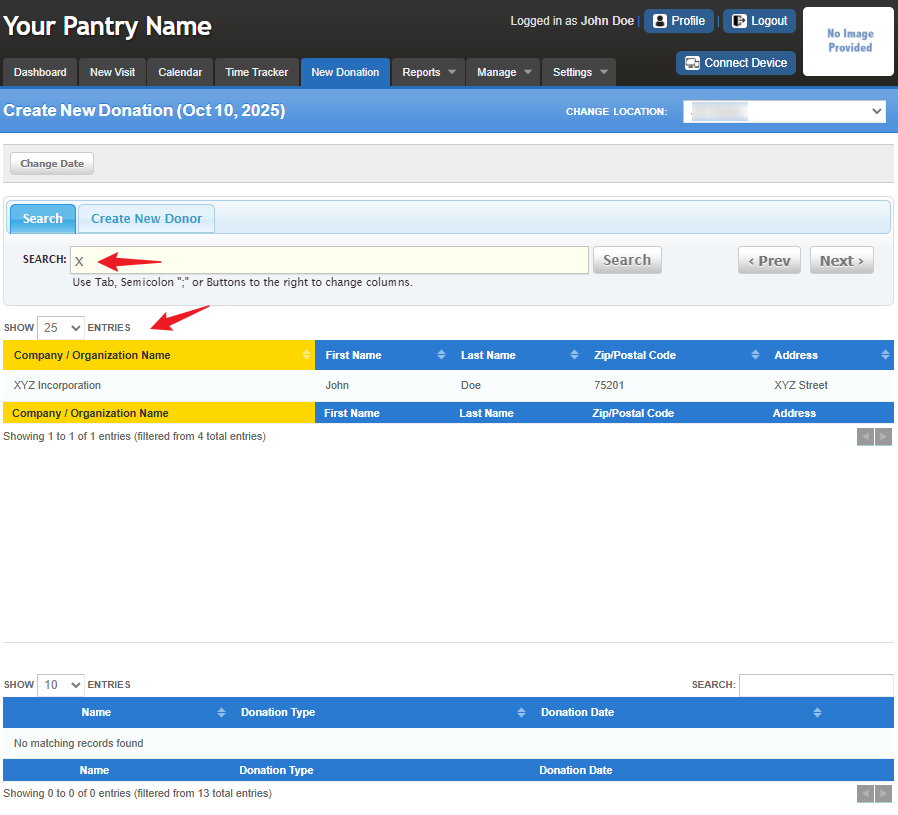898x815 pixels.
Task: Switch to the Create New Donor tab
Action: point(147,219)
